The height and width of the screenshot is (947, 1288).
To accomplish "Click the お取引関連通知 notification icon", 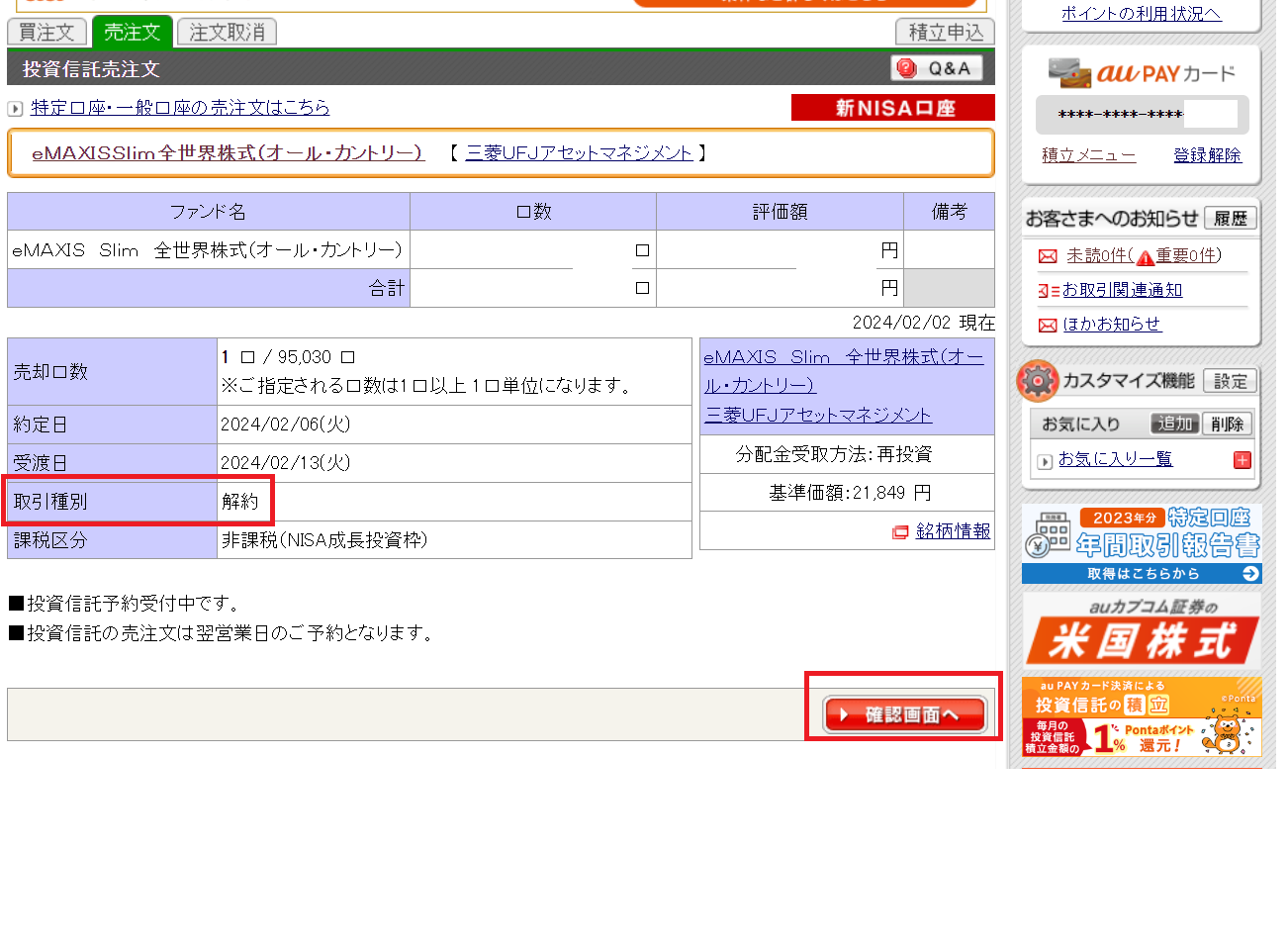I will 1048,291.
